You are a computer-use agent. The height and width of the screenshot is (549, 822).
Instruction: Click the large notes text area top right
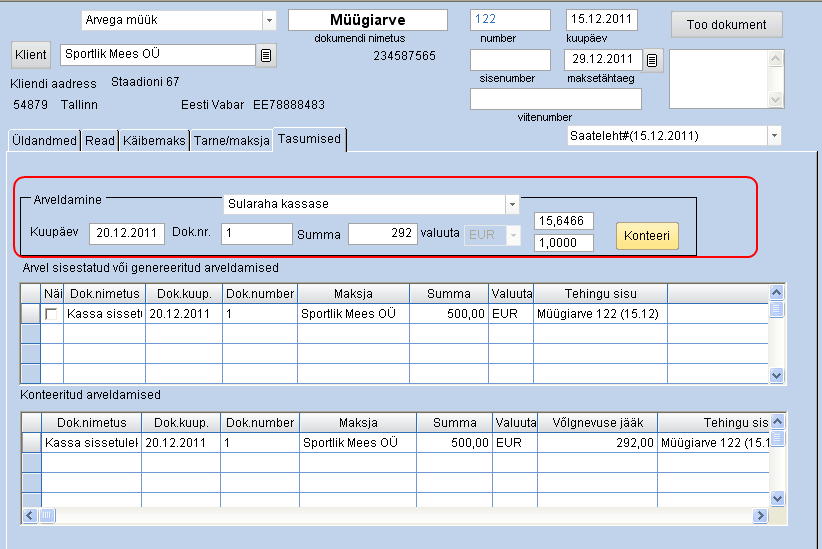[719, 79]
